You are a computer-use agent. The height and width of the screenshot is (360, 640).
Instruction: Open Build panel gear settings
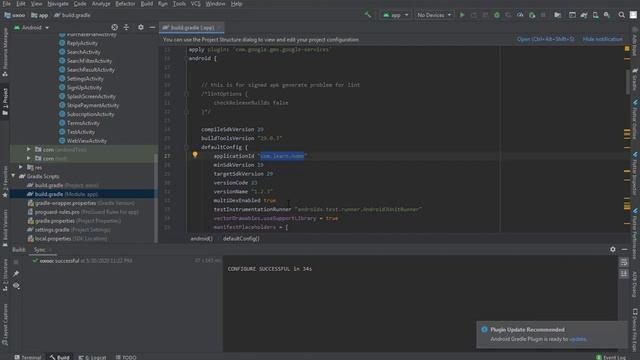613,249
